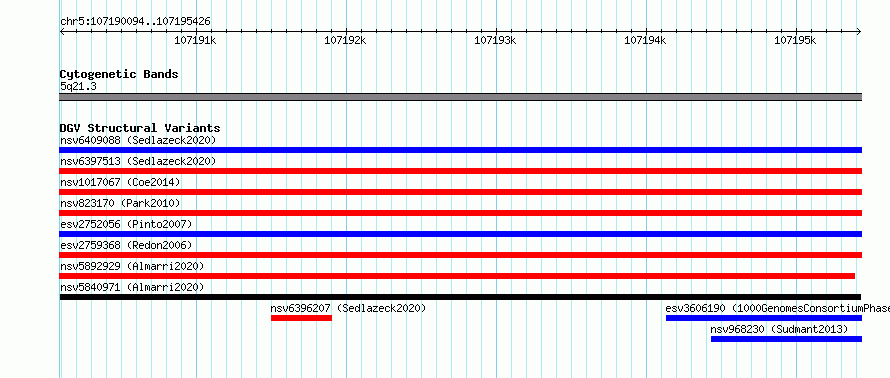Click esv3606190 1000GenomesConsortium label
Image resolution: width=890 pixels, height=378 pixels.
coord(778,308)
